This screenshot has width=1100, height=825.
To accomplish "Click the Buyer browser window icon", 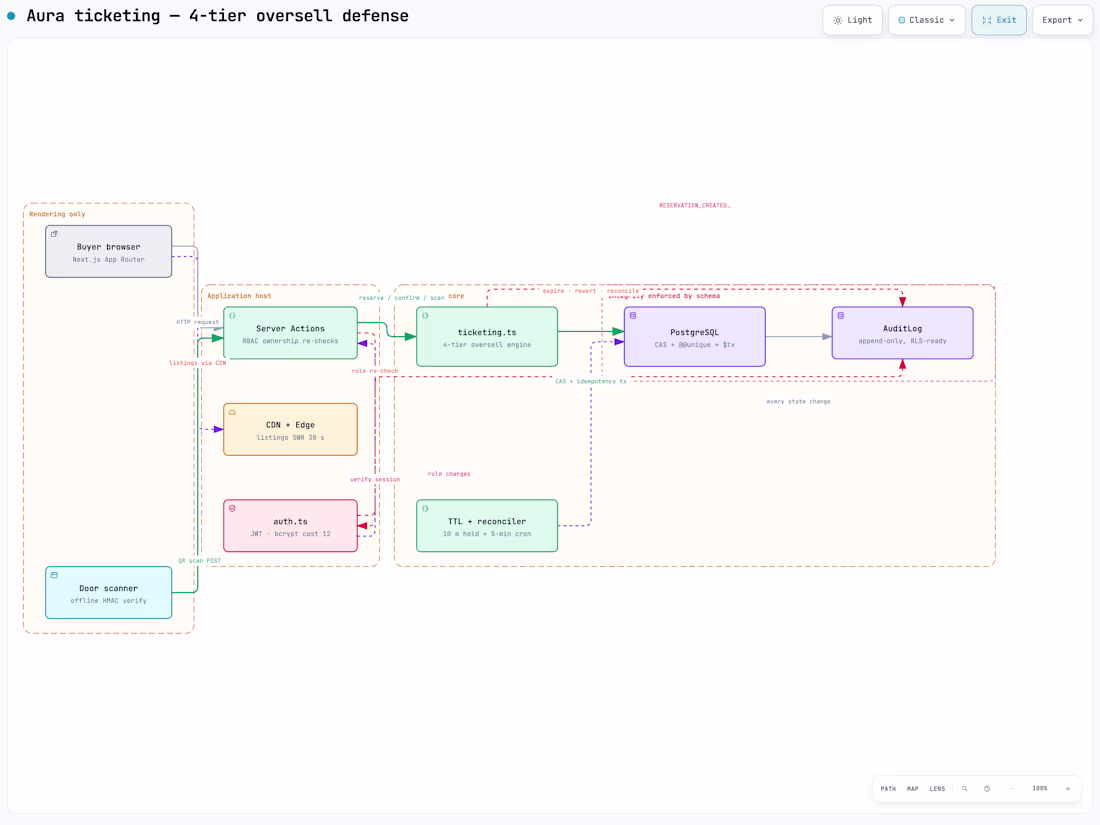I will tap(54, 234).
